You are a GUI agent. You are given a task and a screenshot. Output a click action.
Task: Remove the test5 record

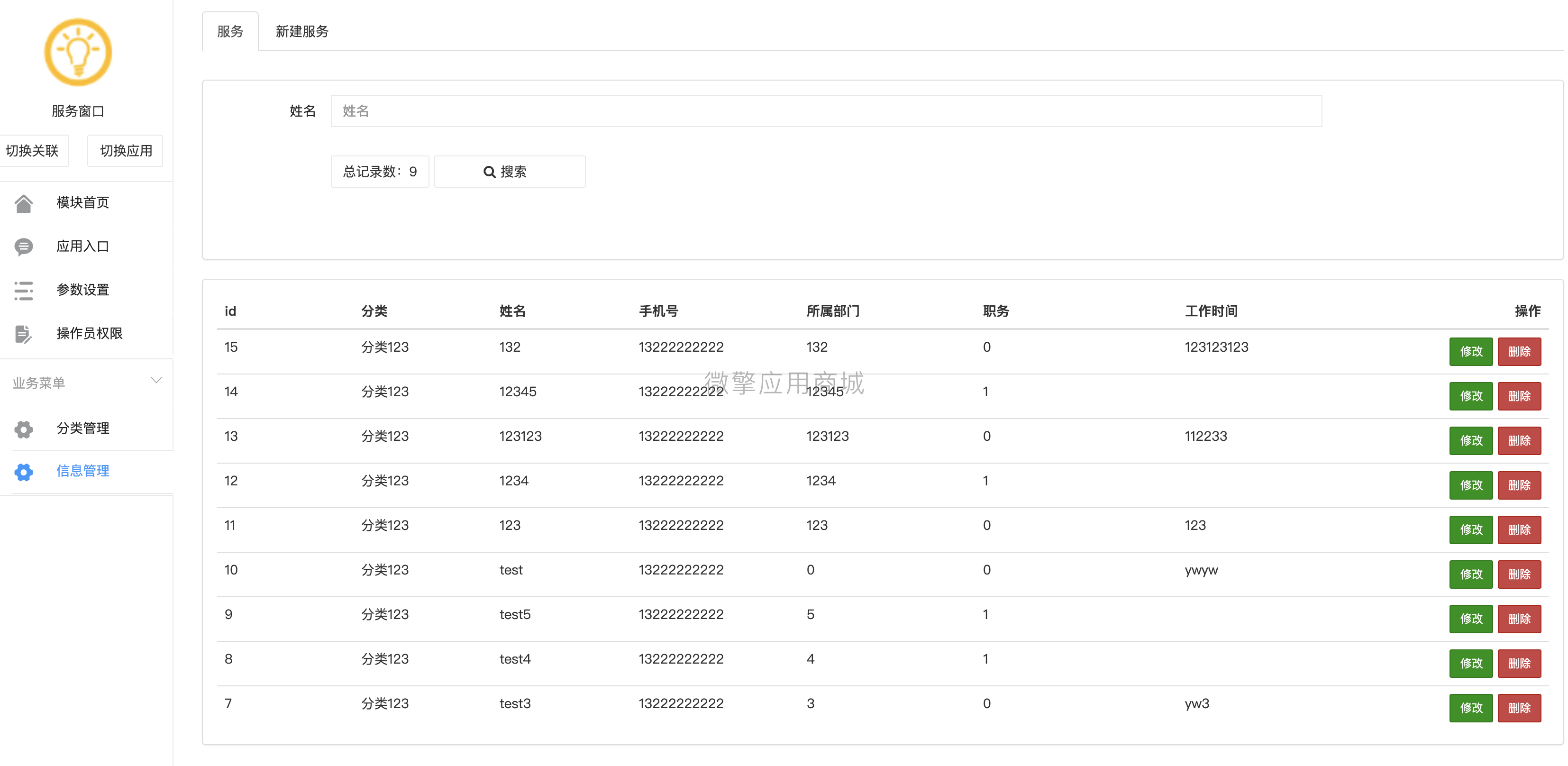click(1519, 619)
